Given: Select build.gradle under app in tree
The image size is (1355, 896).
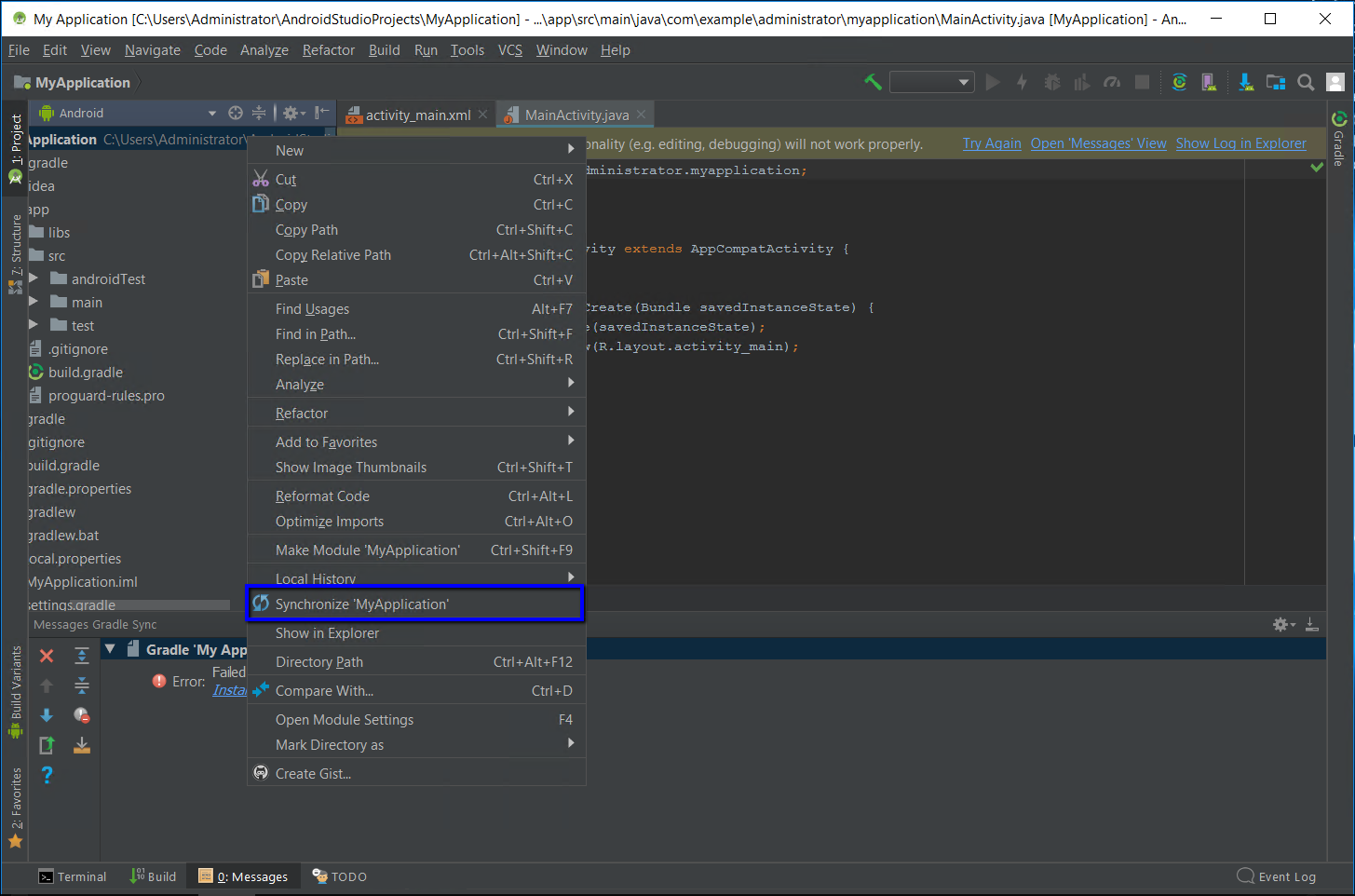Looking at the screenshot, I should click(85, 372).
